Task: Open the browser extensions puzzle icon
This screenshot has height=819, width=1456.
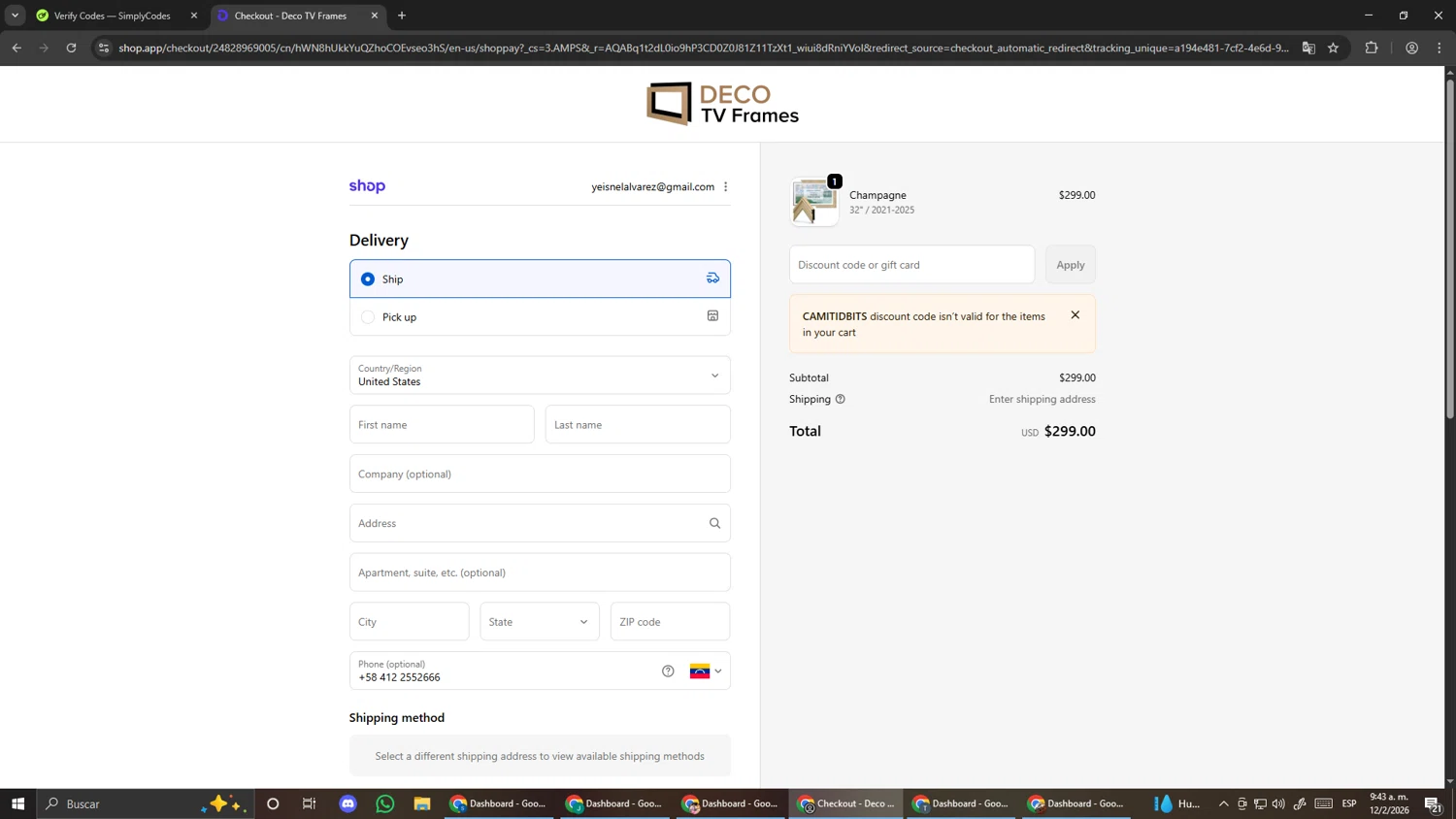Action: 1372,48
